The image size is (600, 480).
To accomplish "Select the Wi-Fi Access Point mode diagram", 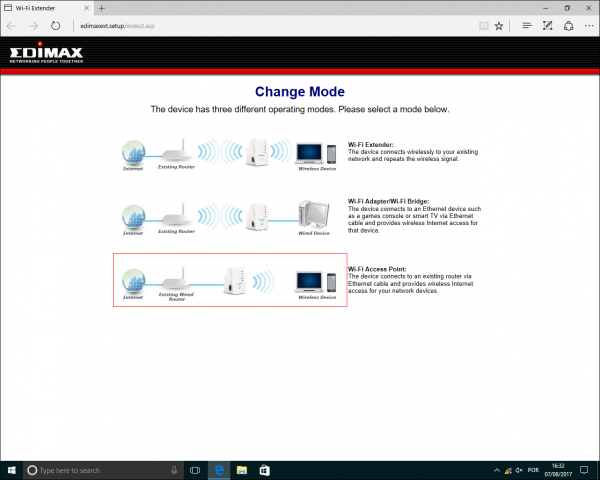I will click(230, 280).
